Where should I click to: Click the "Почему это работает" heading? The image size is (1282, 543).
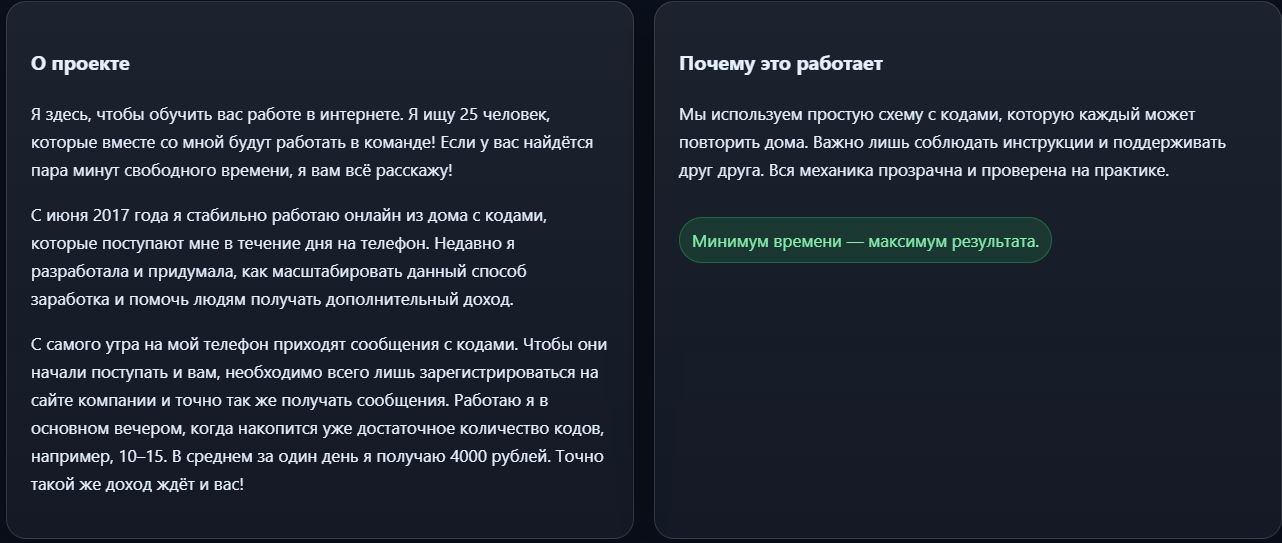click(780, 64)
